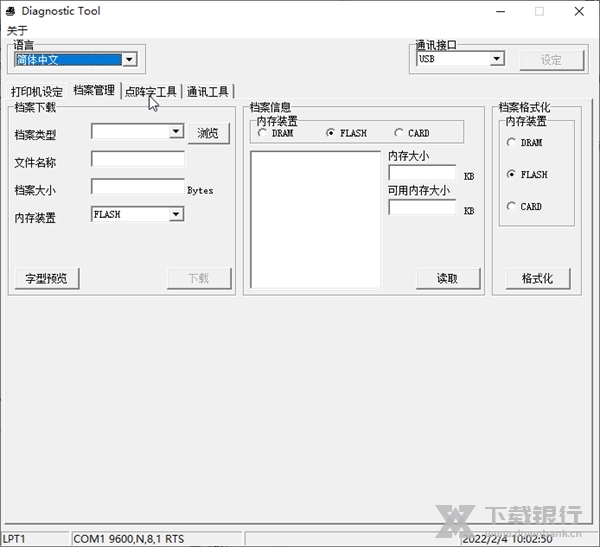
Task: Click the 文件名称 input field
Action: pyautogui.click(x=138, y=159)
